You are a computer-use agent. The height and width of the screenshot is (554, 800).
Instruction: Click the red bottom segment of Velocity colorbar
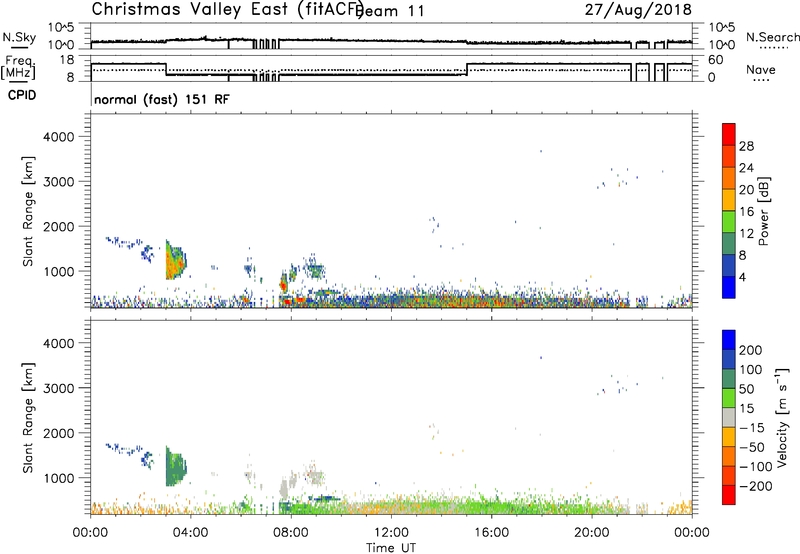tap(729, 495)
